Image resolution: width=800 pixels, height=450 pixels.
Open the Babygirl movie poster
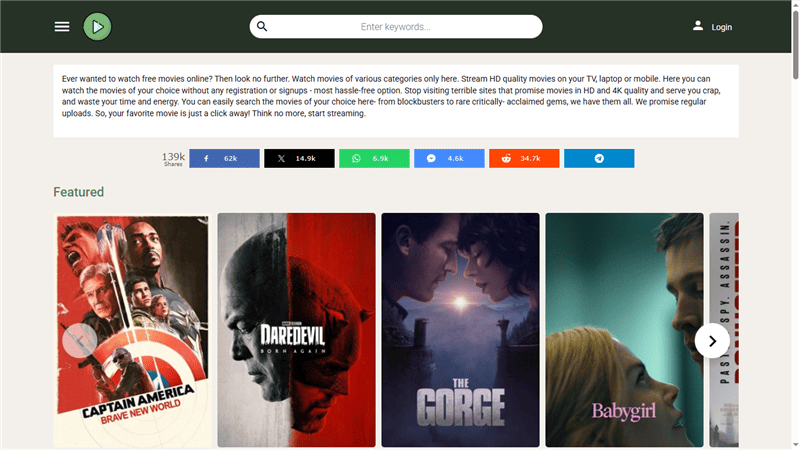click(x=624, y=330)
